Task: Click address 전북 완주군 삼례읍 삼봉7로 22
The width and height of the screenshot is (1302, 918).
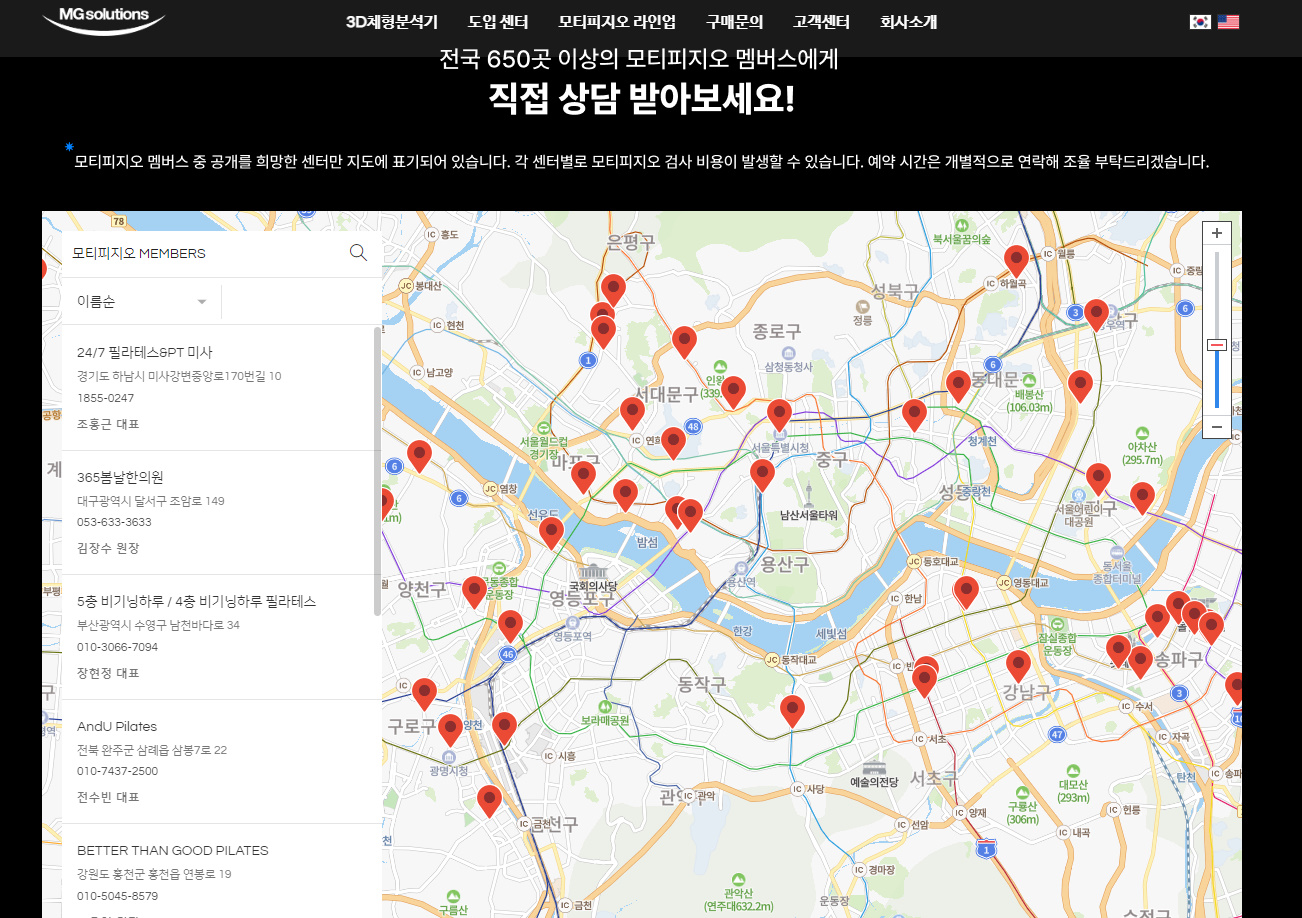Action: click(152, 750)
